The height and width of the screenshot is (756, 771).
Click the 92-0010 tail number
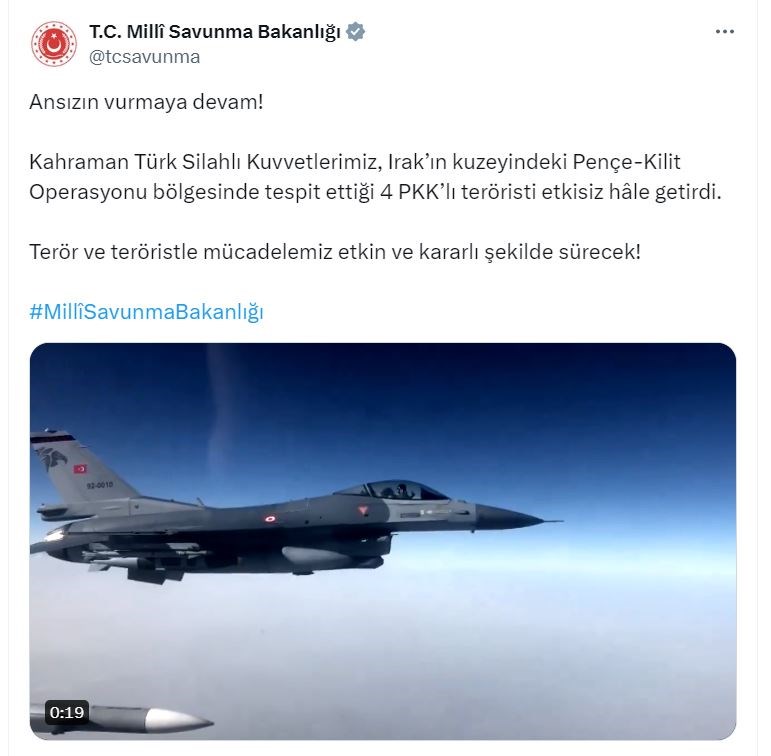point(100,485)
